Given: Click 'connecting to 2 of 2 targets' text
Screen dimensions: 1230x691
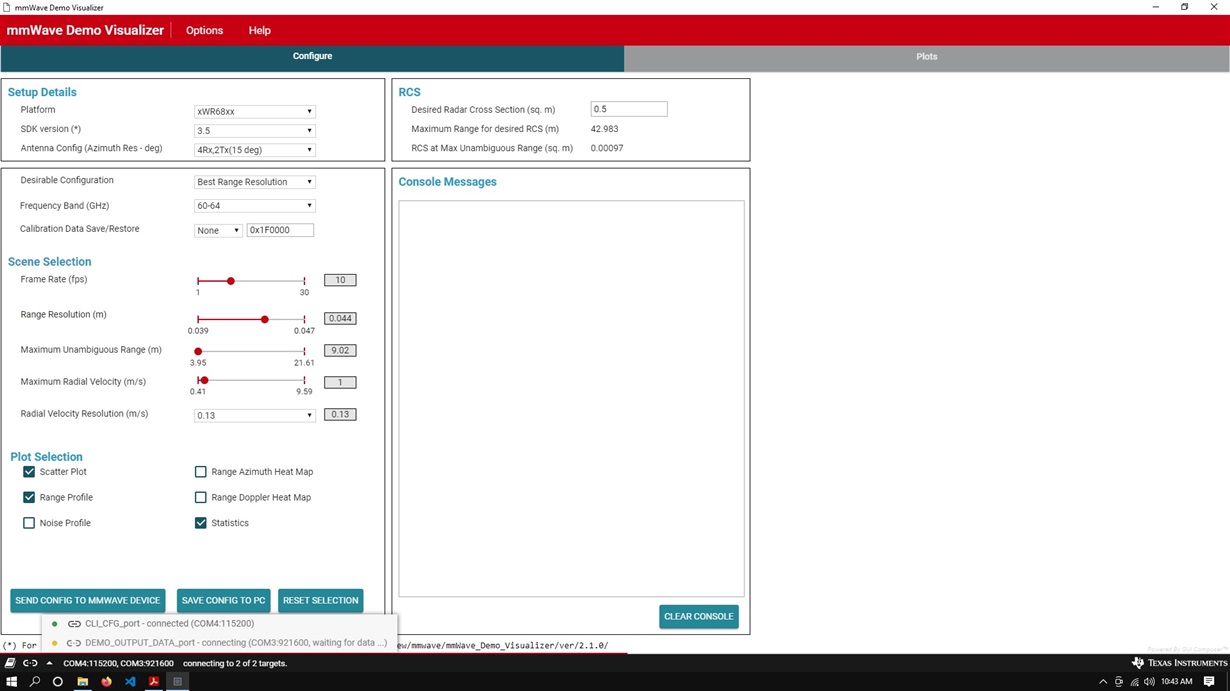Looking at the screenshot, I should tap(235, 663).
